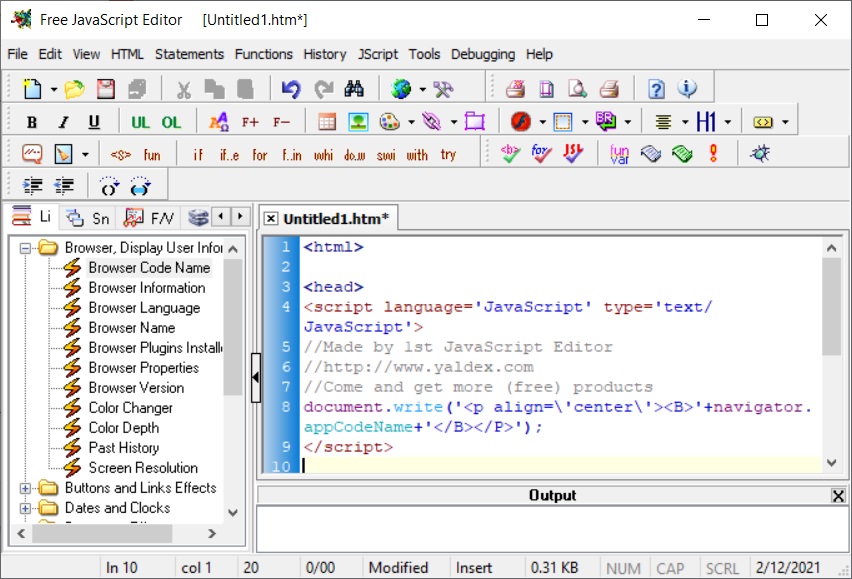Save the file using the floppy icon

105,89
